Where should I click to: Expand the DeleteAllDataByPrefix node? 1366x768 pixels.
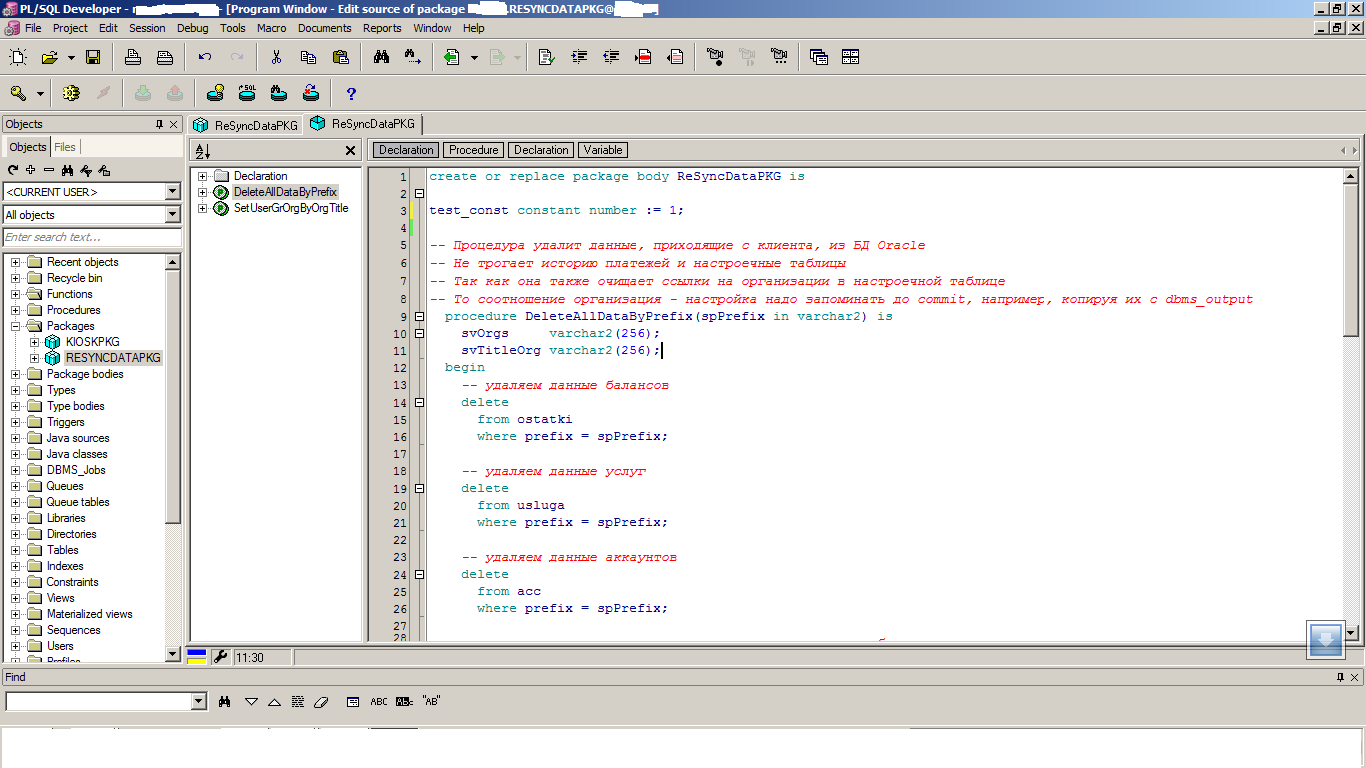(x=203, y=192)
